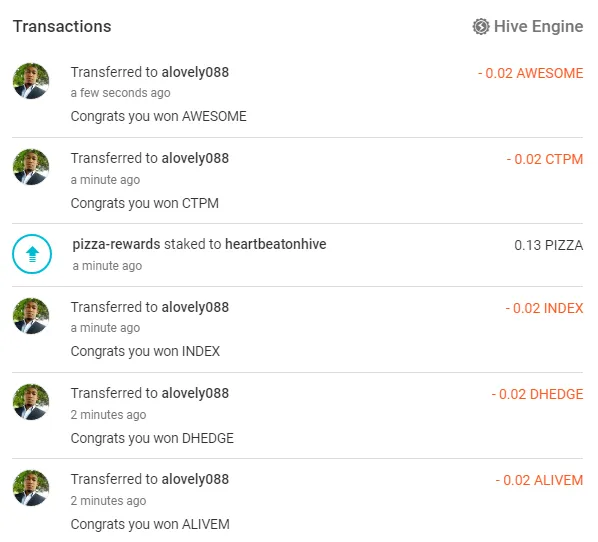Open alovely088 profile in CTPM transaction
598x542 pixels.
pyautogui.click(x=195, y=158)
